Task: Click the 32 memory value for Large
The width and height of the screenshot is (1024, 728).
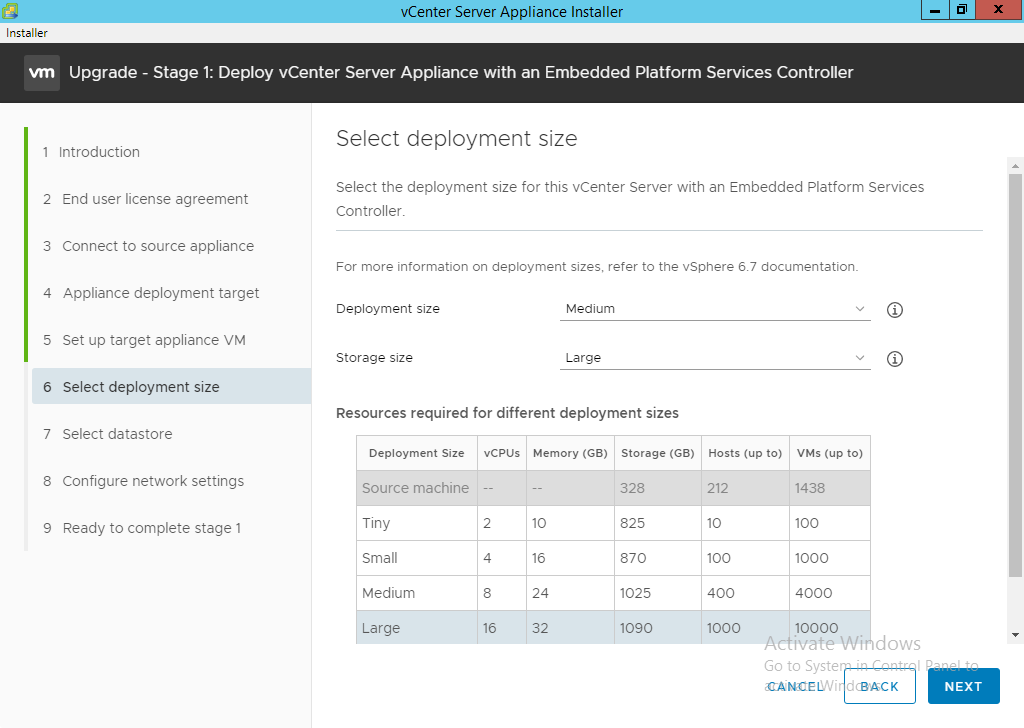Action: [x=540, y=628]
